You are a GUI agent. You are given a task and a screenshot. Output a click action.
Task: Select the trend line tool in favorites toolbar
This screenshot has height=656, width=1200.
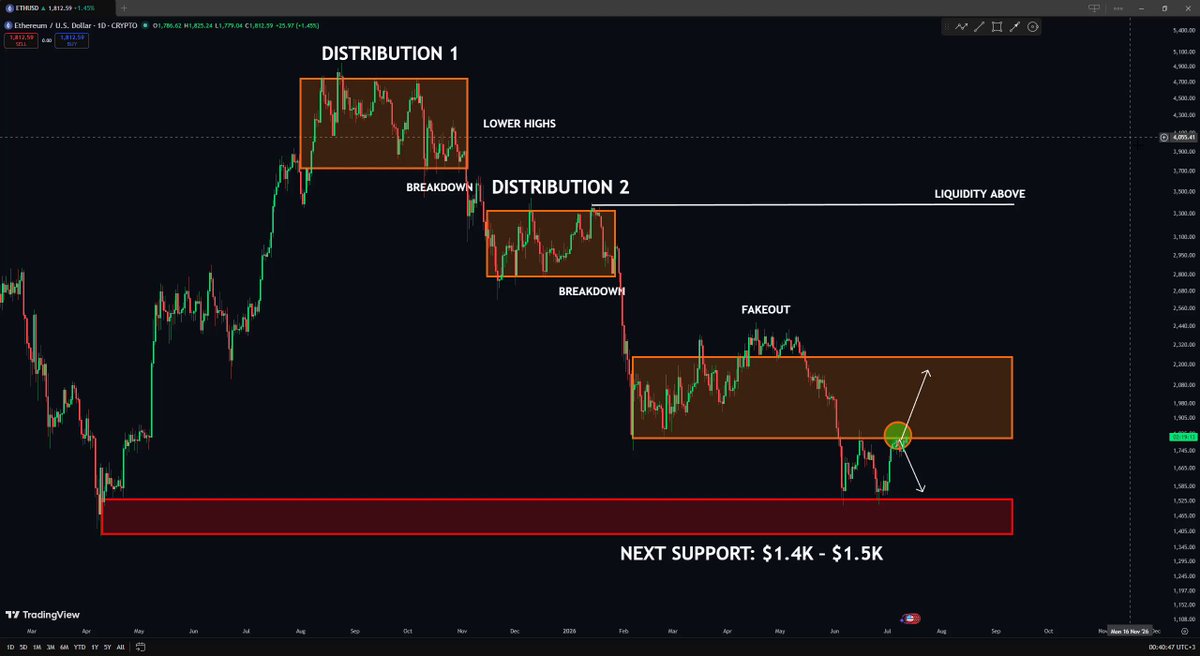point(979,27)
